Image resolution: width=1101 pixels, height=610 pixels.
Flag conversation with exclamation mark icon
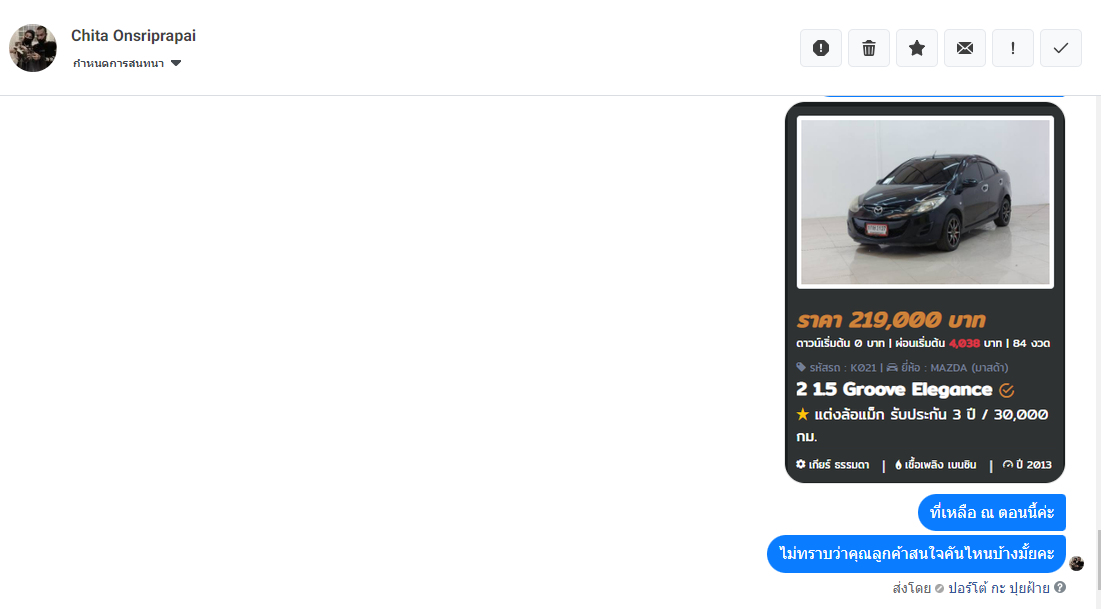[x=1013, y=48]
